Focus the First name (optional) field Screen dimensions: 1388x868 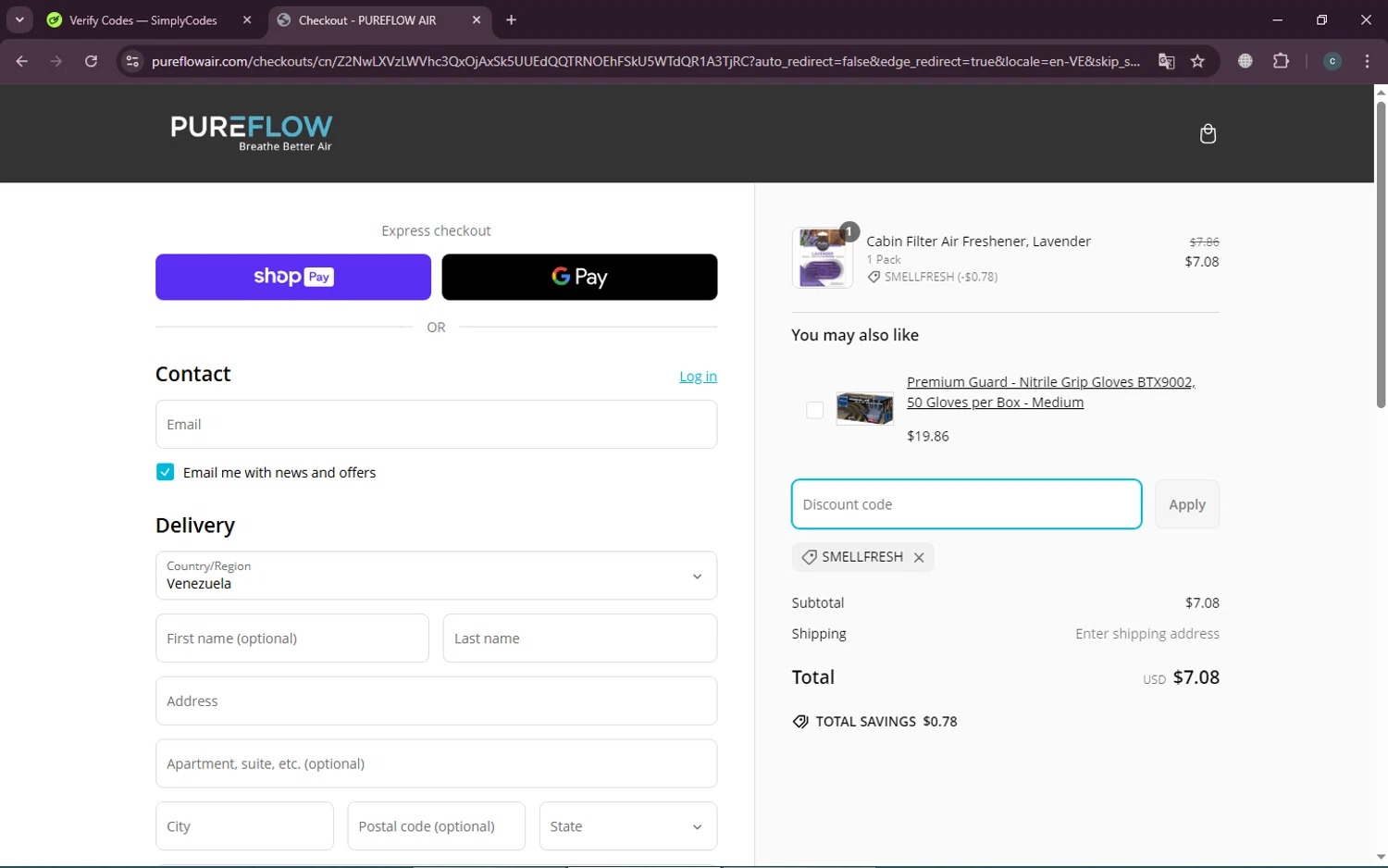(x=292, y=639)
